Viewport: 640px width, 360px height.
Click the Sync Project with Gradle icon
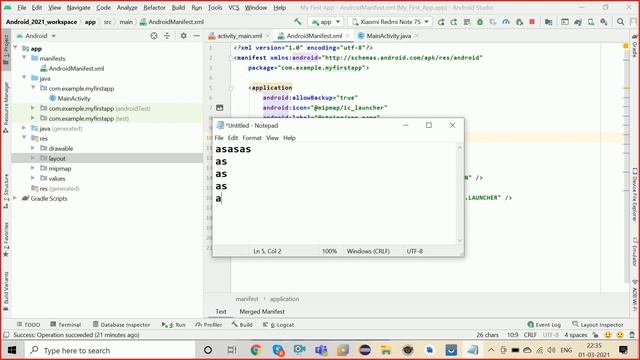pos(578,22)
